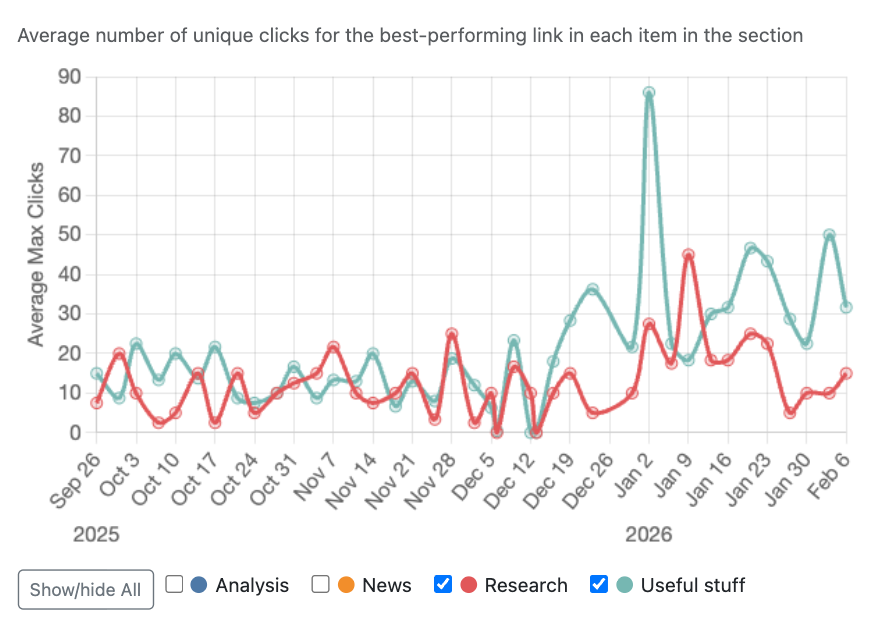Viewport: 872px width, 629px height.
Task: Enable the Analysis series checkbox
Action: click(174, 583)
